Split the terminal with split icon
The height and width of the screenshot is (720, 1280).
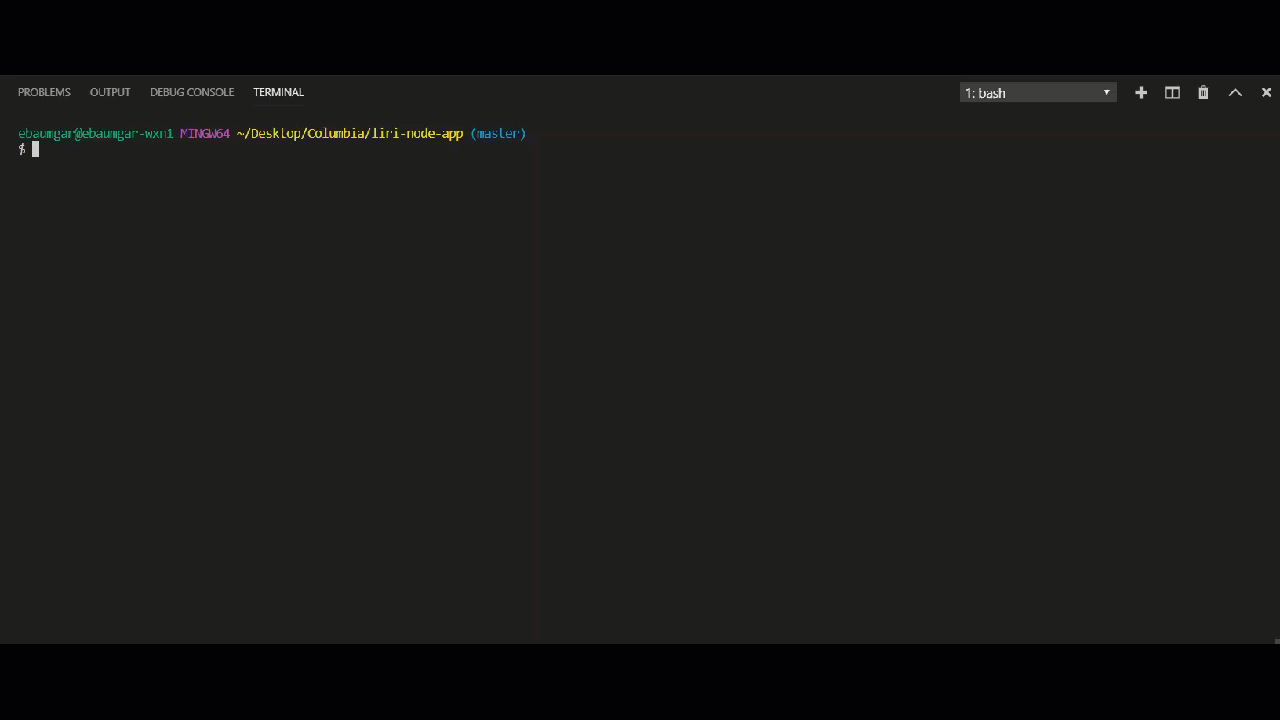[1172, 92]
